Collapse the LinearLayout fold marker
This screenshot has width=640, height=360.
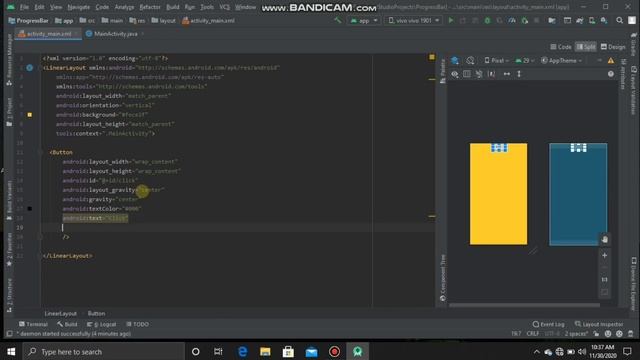[x=40, y=68]
